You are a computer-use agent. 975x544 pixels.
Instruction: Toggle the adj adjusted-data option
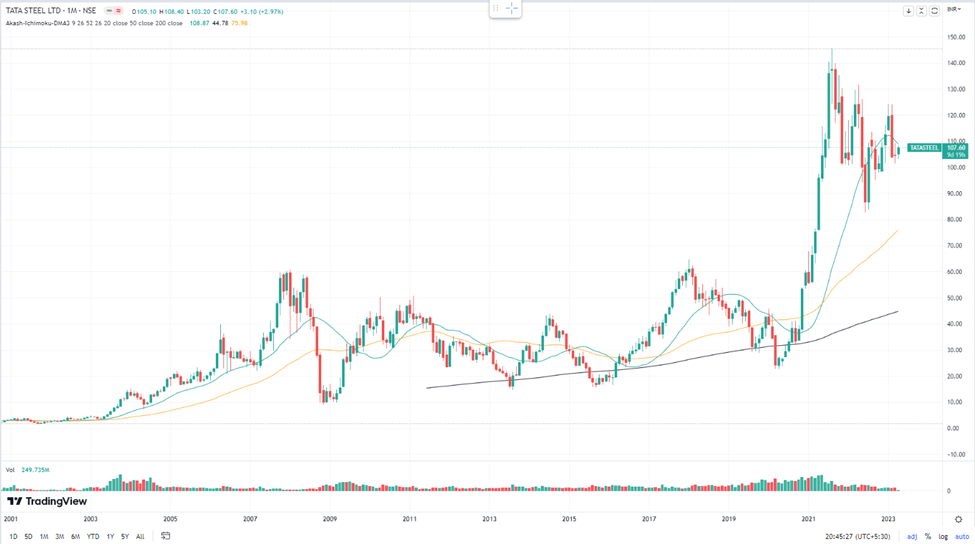click(x=912, y=536)
